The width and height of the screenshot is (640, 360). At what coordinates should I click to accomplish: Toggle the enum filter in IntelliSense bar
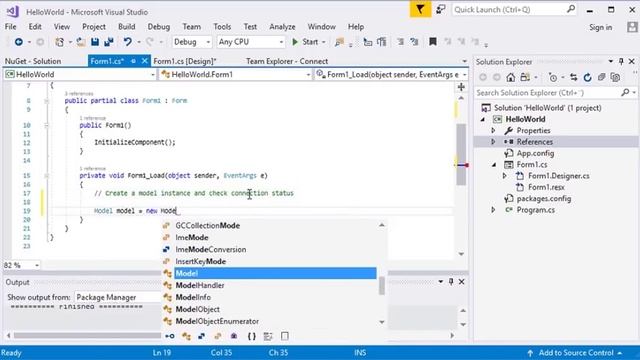(218, 336)
